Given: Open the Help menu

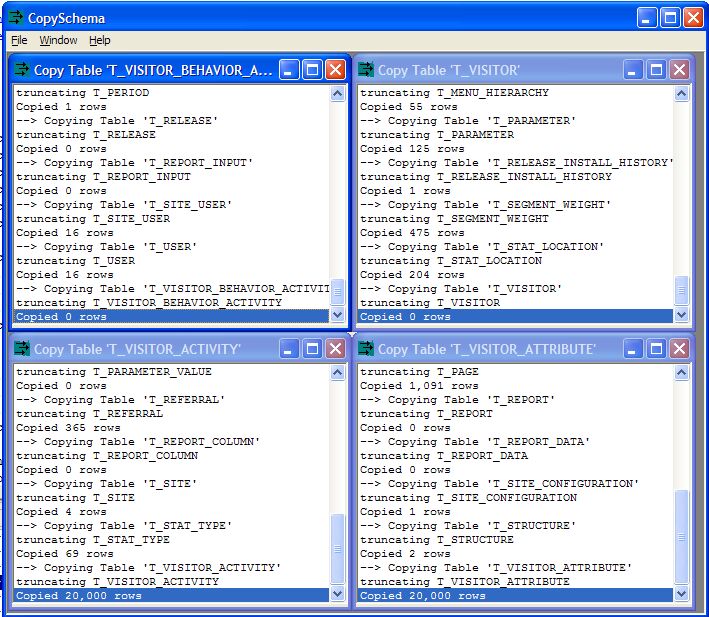Looking at the screenshot, I should 99,40.
